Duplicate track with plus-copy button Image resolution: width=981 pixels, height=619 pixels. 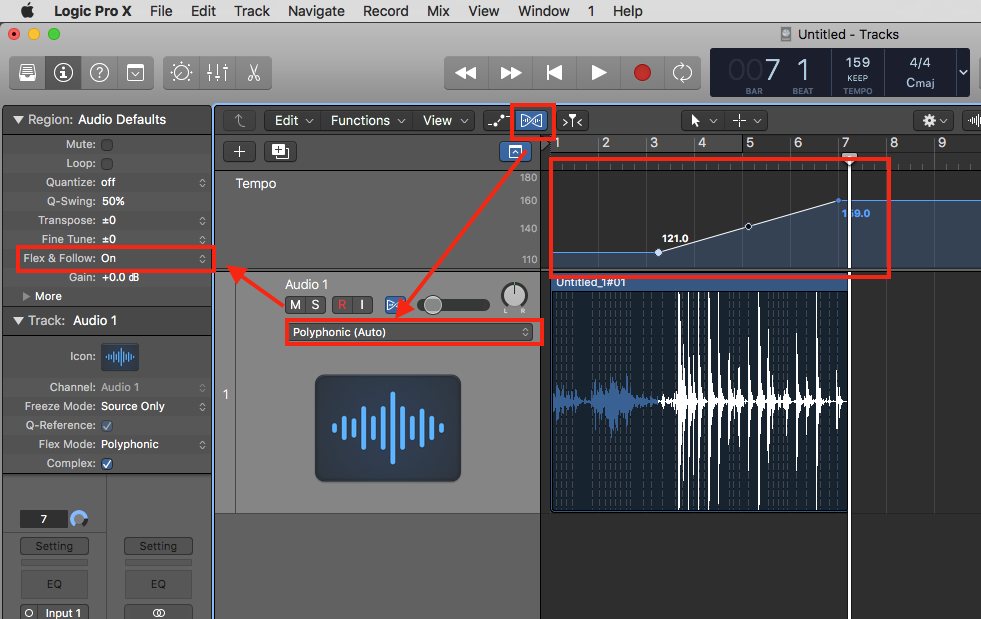pyautogui.click(x=280, y=151)
